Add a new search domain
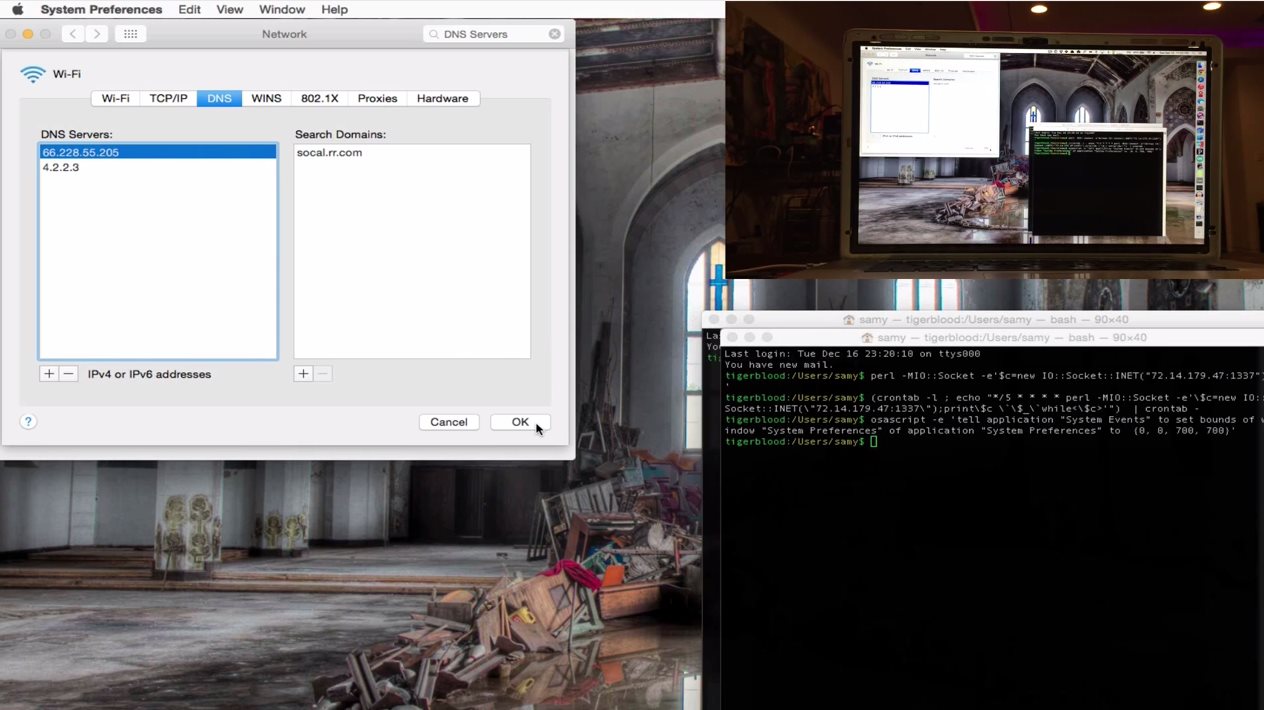 pos(304,374)
